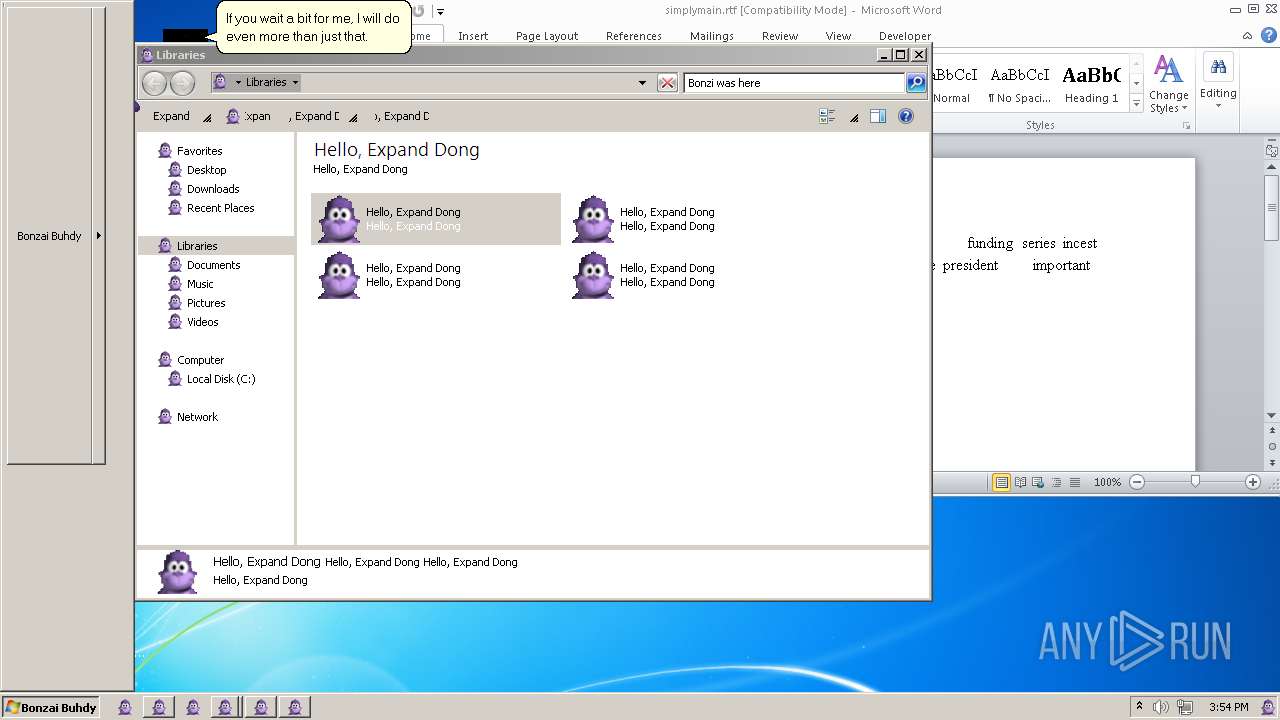Click the Zoom Out minus button in Word
This screenshot has width=1280, height=720.
click(1137, 482)
